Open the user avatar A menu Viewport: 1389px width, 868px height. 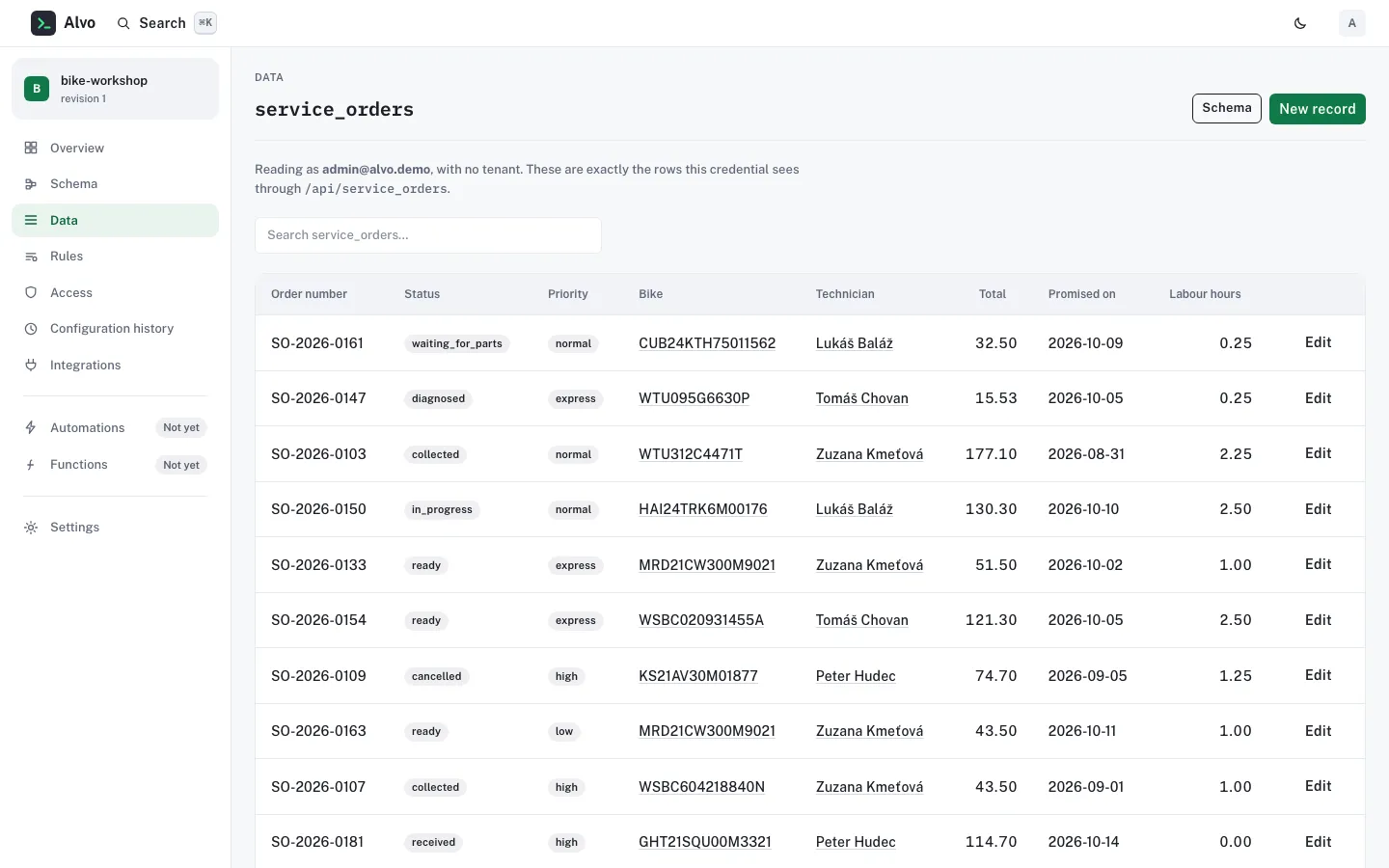click(x=1352, y=23)
